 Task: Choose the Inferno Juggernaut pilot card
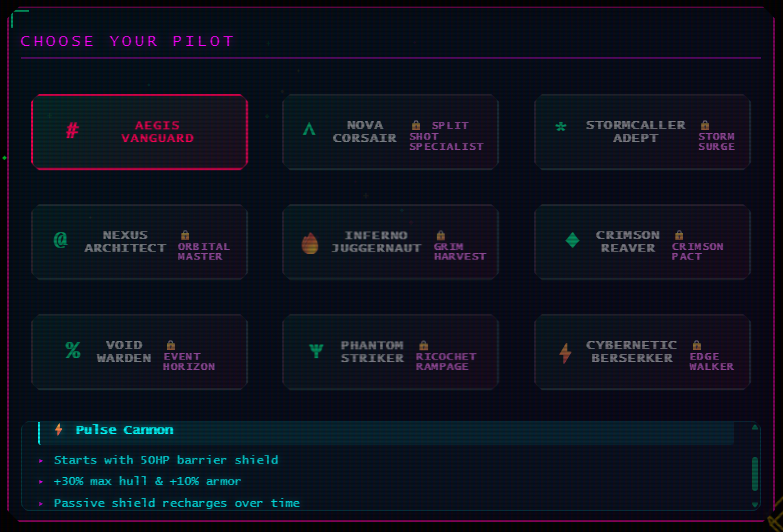(390, 242)
